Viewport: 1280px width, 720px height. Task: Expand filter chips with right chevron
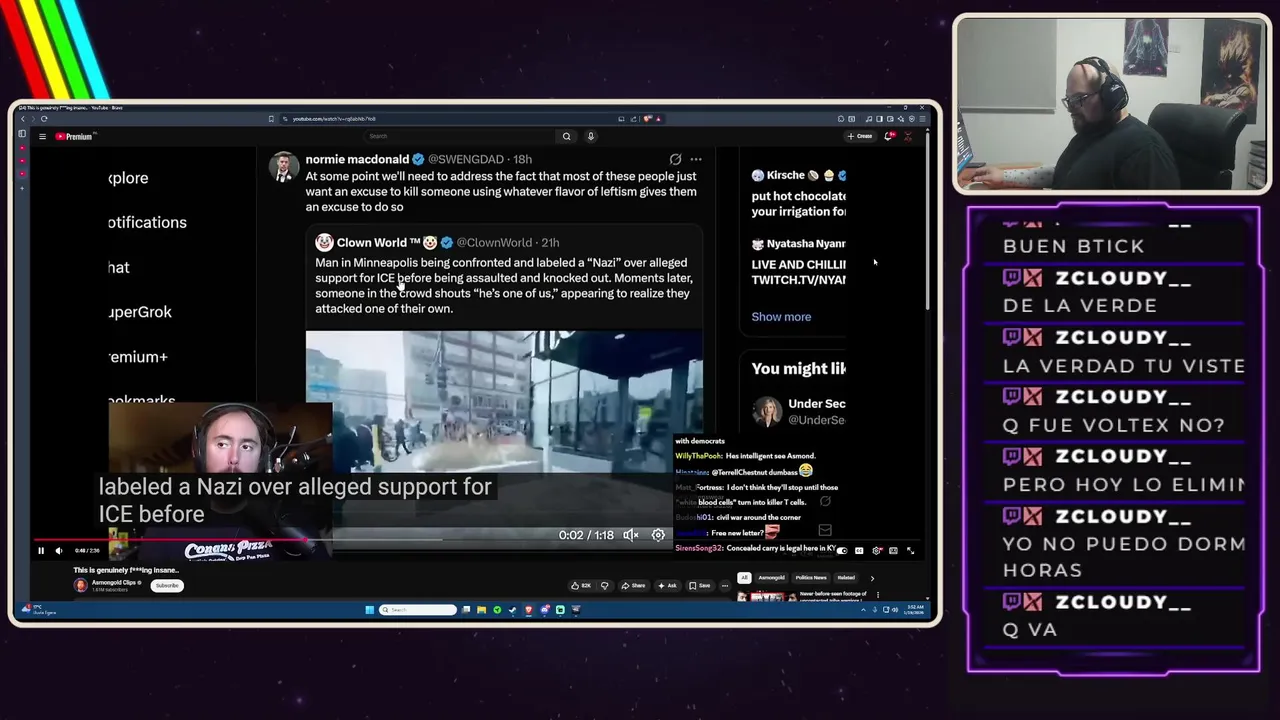[x=872, y=578]
